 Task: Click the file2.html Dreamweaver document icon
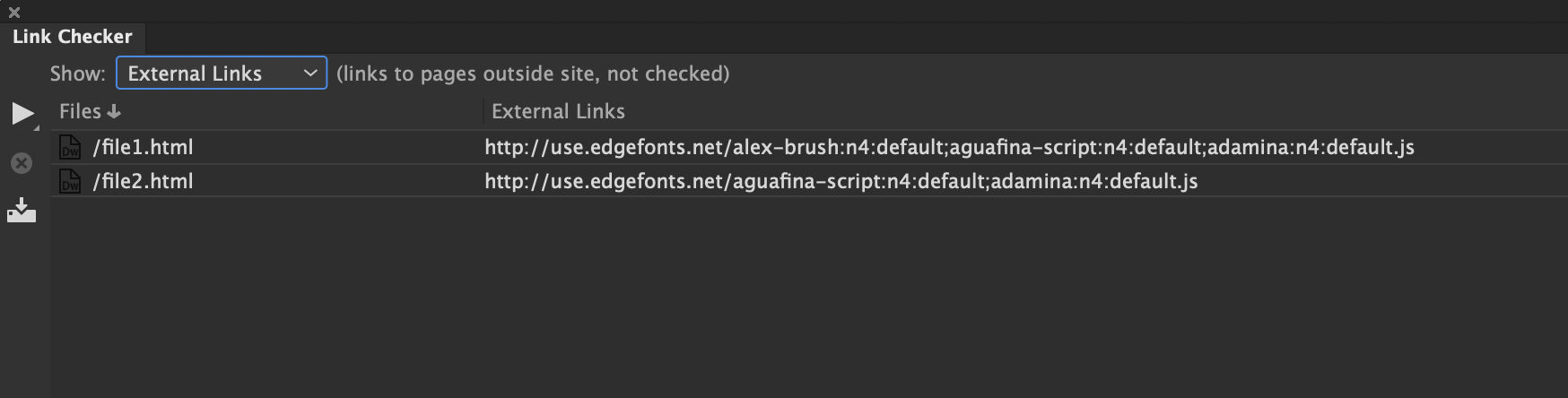pyautogui.click(x=70, y=181)
